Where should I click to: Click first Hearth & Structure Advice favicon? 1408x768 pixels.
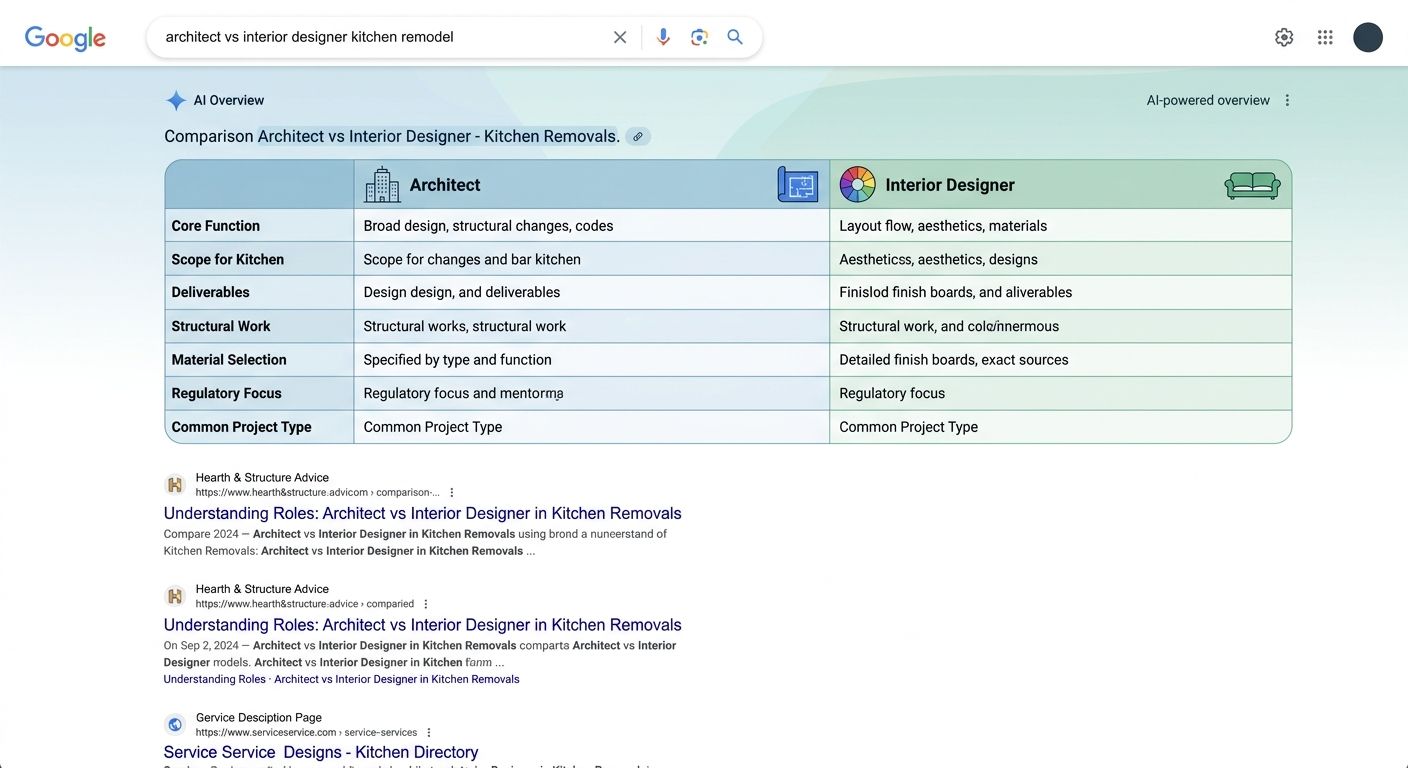pyautogui.click(x=175, y=485)
